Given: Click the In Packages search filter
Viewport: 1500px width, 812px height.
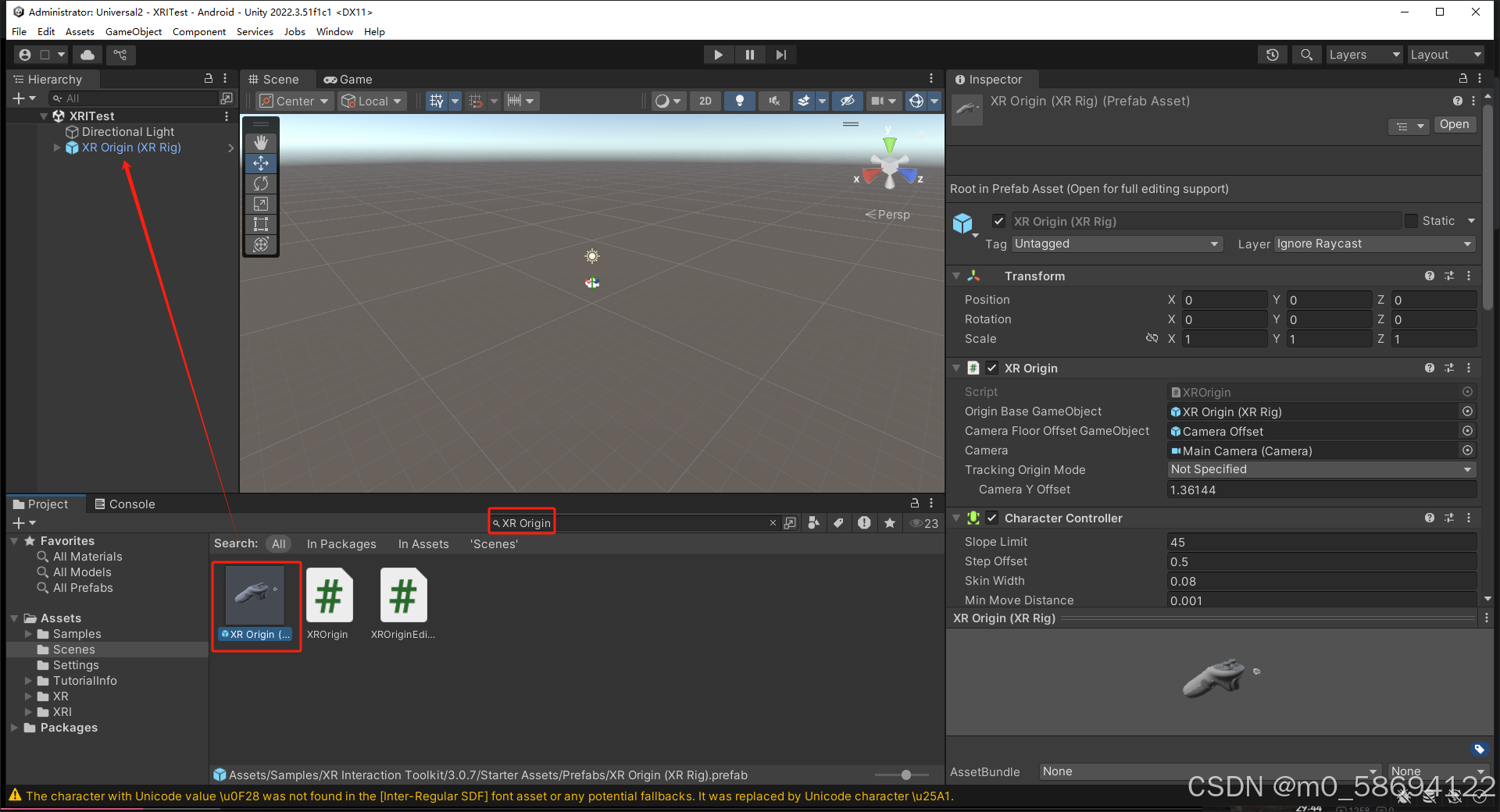Looking at the screenshot, I should 341,543.
